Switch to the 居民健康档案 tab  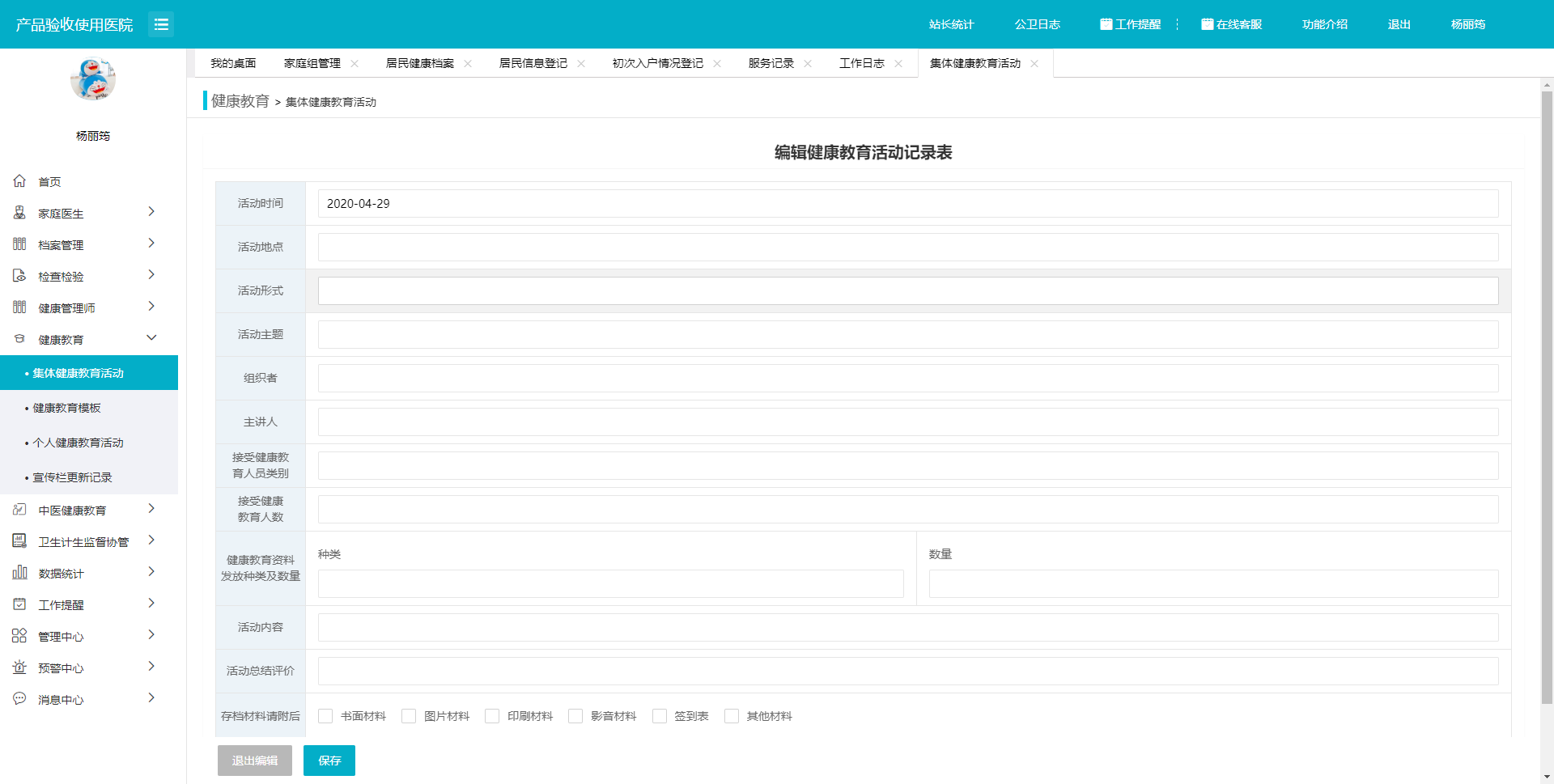[x=419, y=63]
